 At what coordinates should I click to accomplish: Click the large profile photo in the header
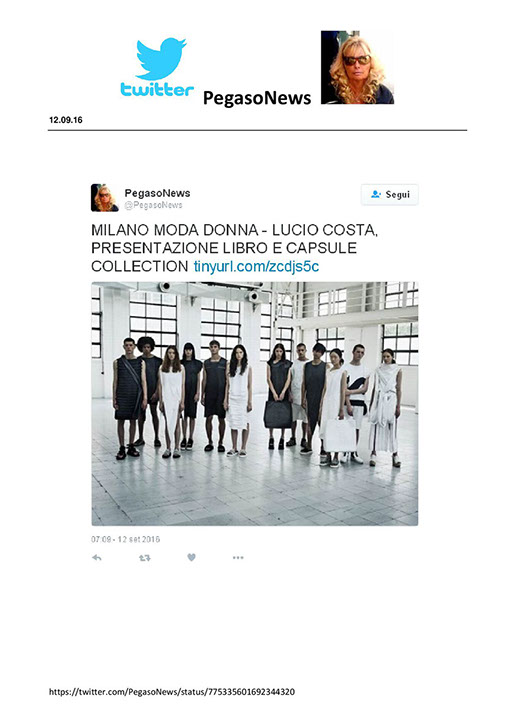click(357, 67)
